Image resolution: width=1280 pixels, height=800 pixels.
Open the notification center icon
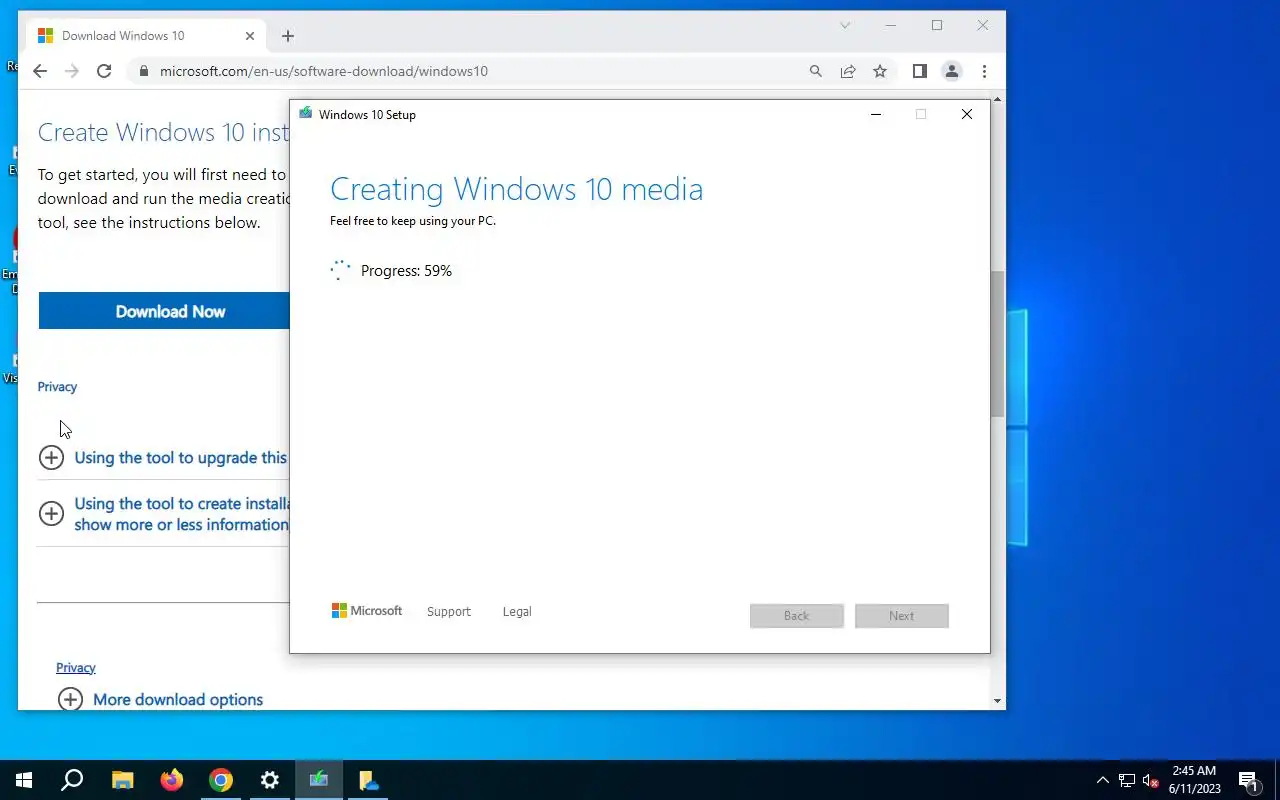(1248, 780)
